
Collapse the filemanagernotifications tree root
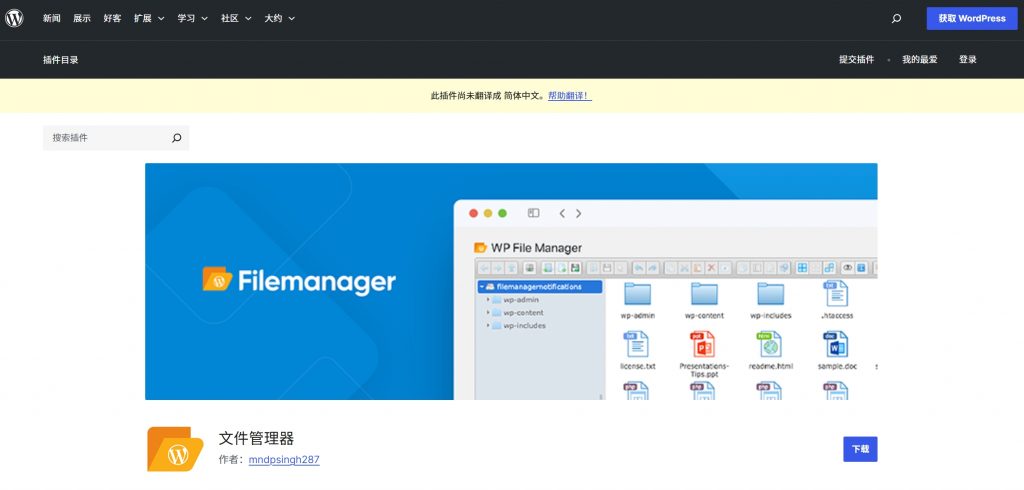481,286
